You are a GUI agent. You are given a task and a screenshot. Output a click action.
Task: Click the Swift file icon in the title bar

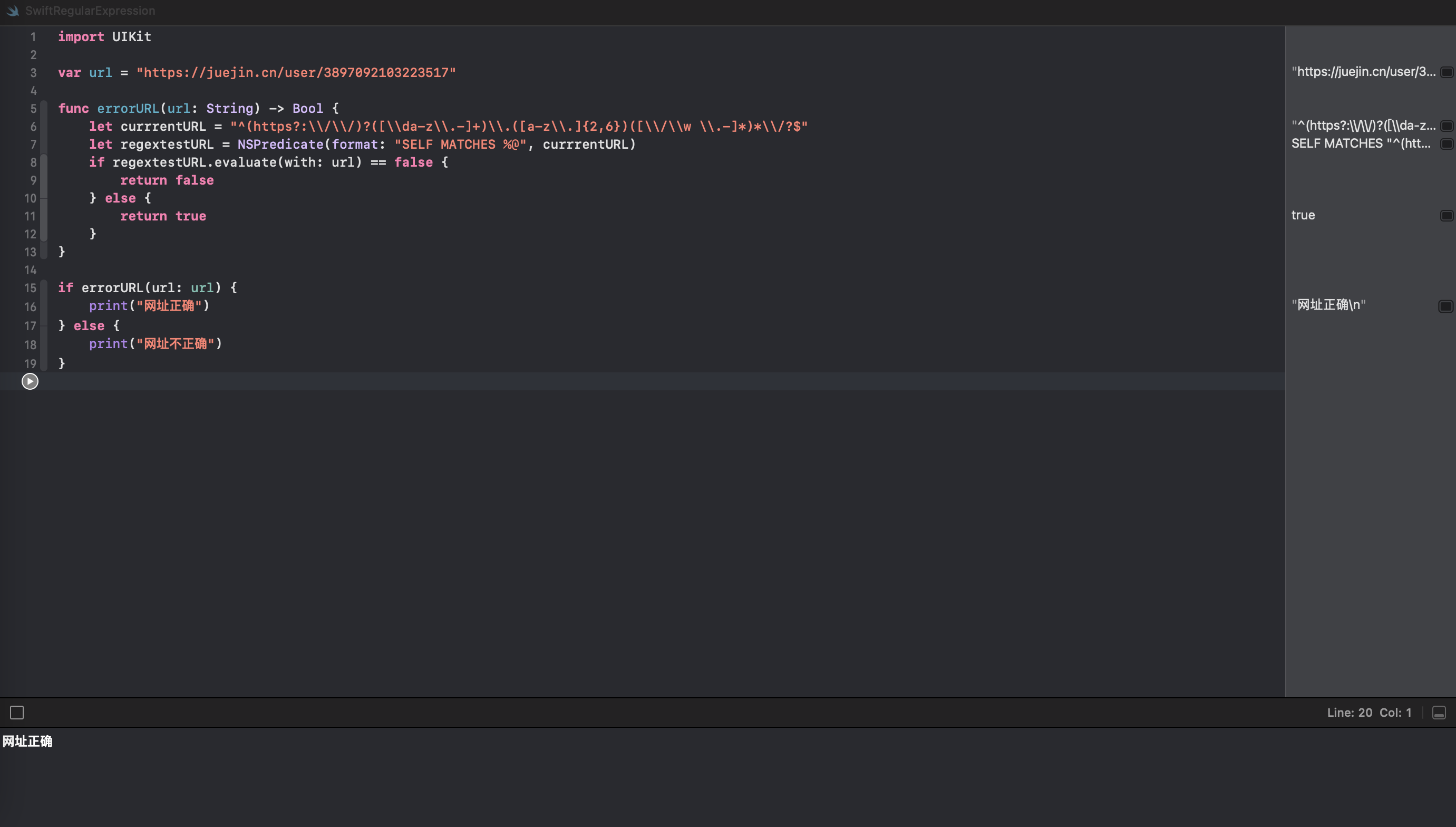click(x=13, y=11)
